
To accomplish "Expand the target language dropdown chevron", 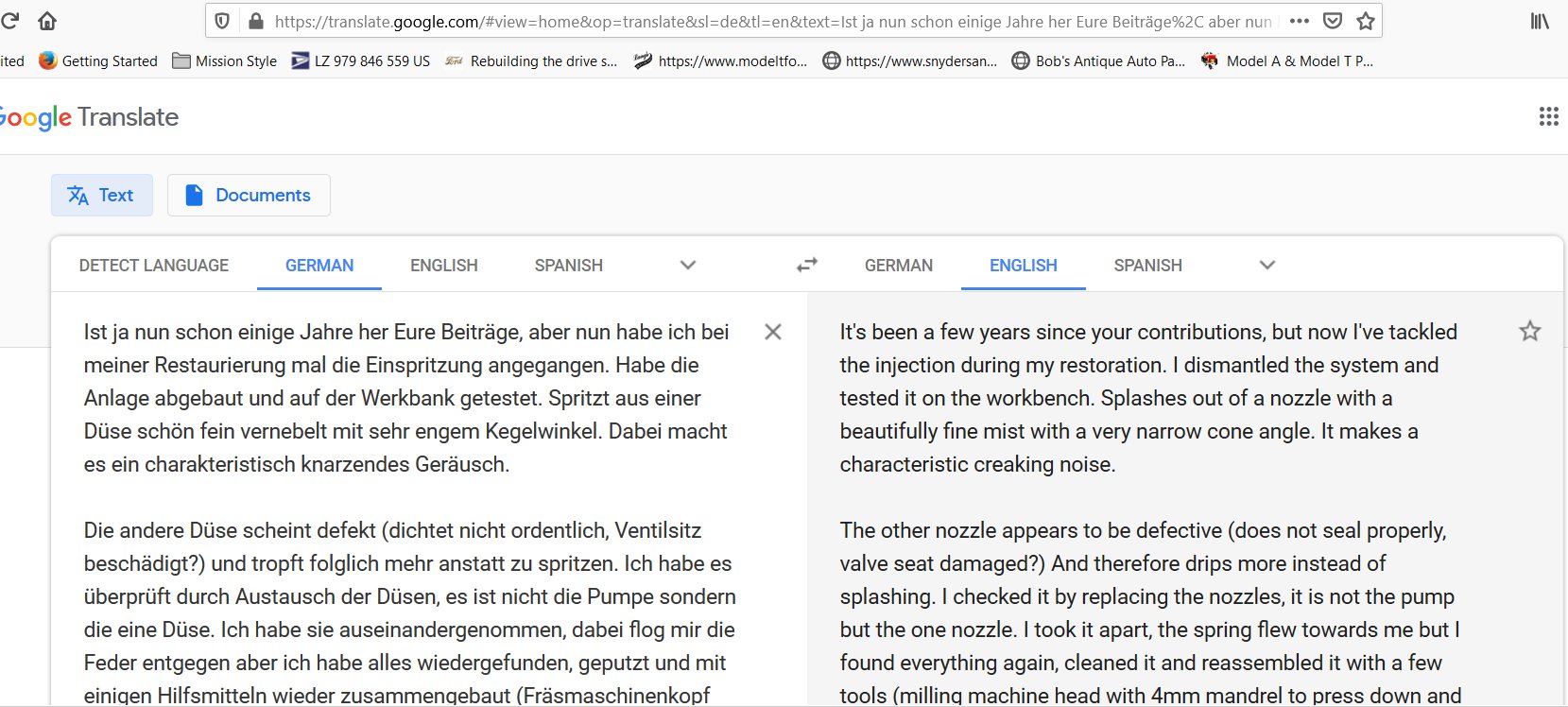I will pyautogui.click(x=1267, y=266).
